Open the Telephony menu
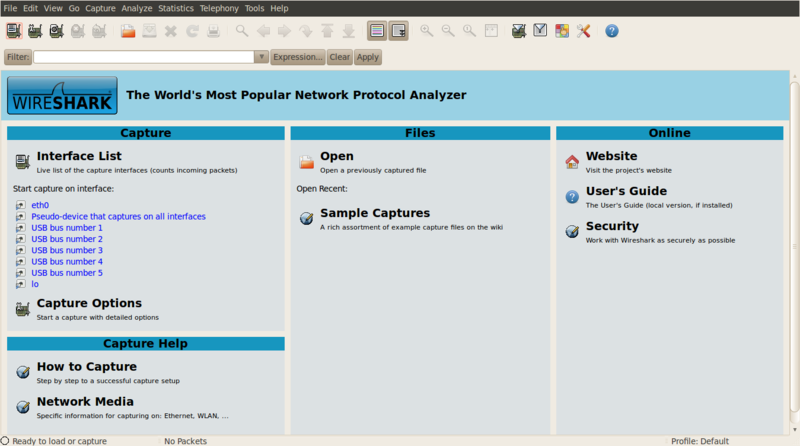Viewport: 800px width, 446px height. click(x=219, y=8)
